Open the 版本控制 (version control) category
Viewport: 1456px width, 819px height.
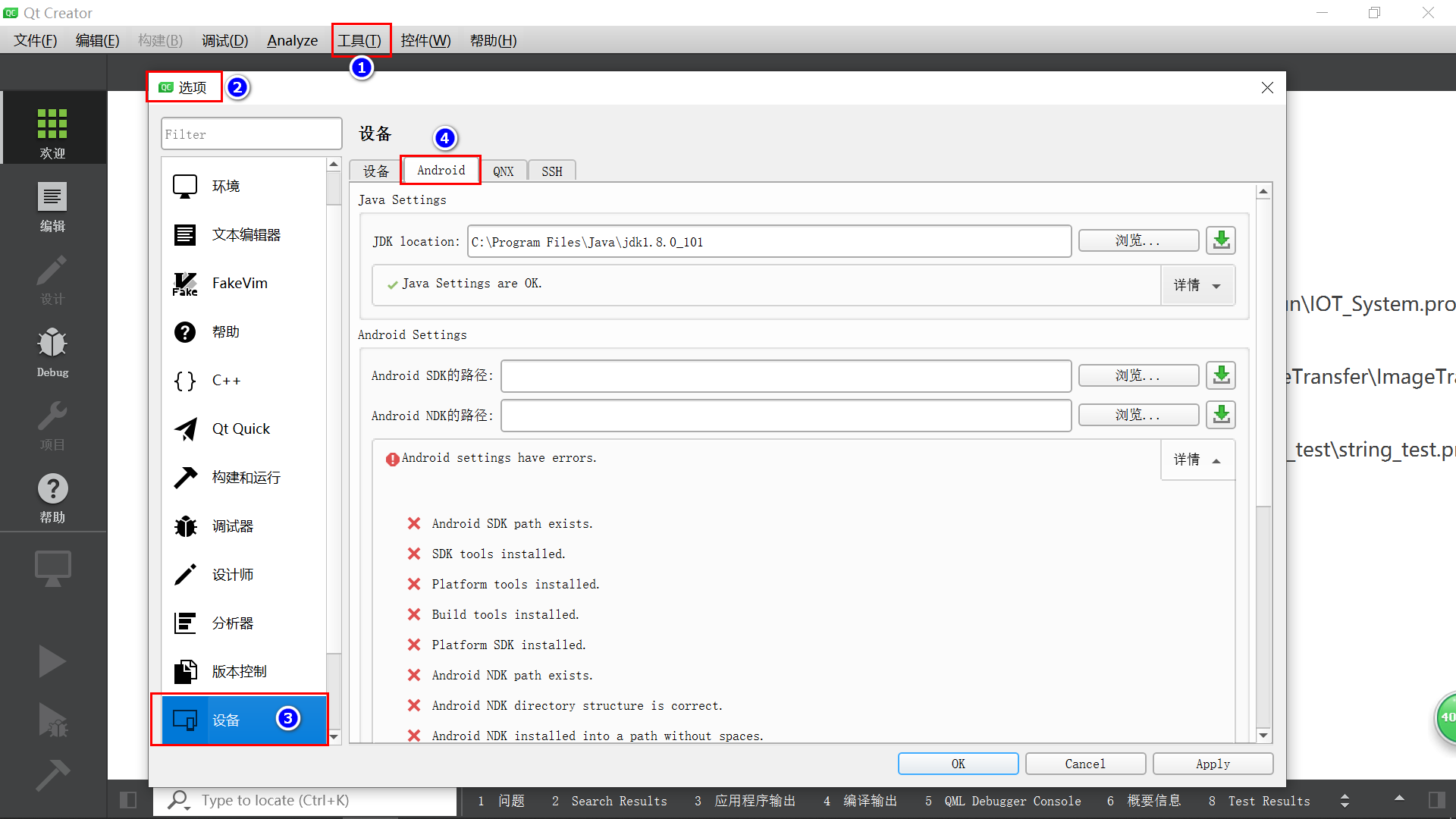[239, 672]
